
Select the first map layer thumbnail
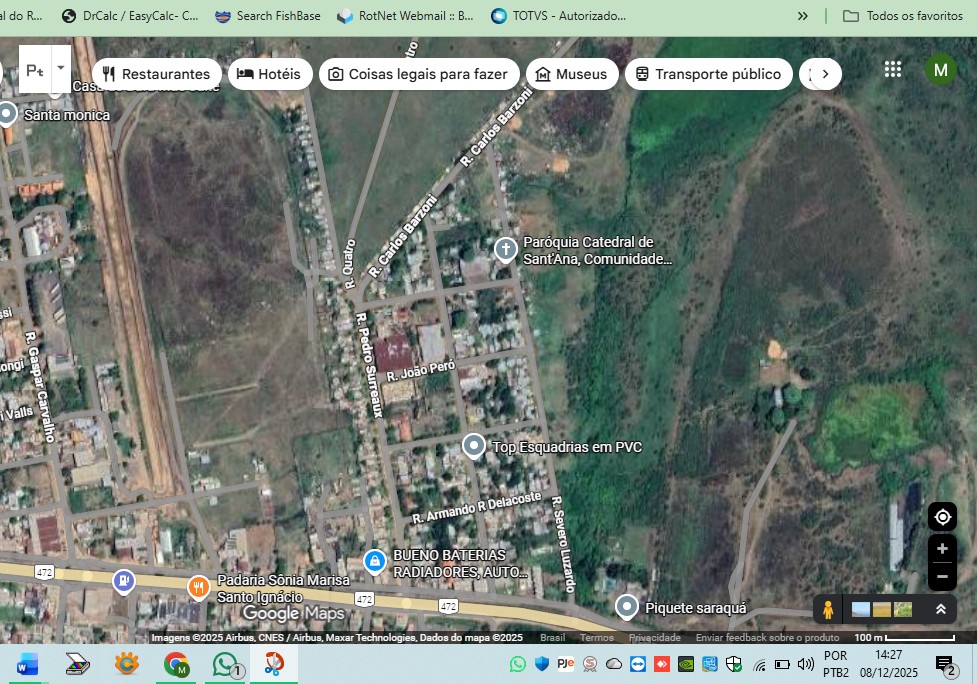[860, 609]
